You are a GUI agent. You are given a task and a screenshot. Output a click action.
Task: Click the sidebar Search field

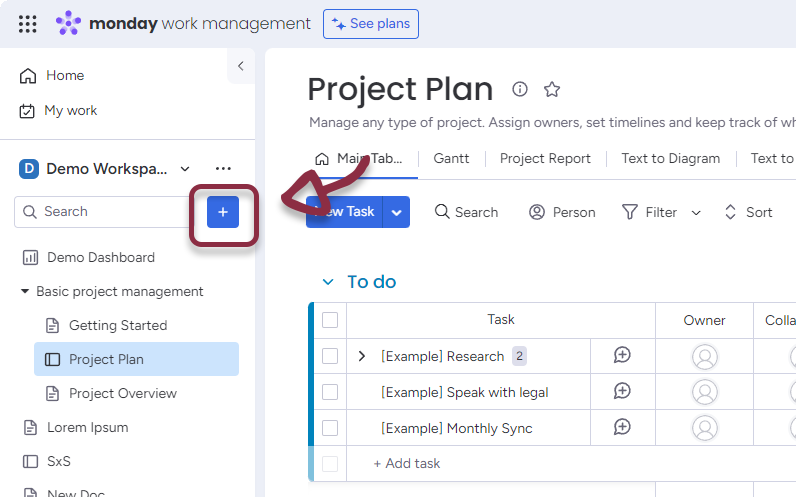tap(100, 212)
